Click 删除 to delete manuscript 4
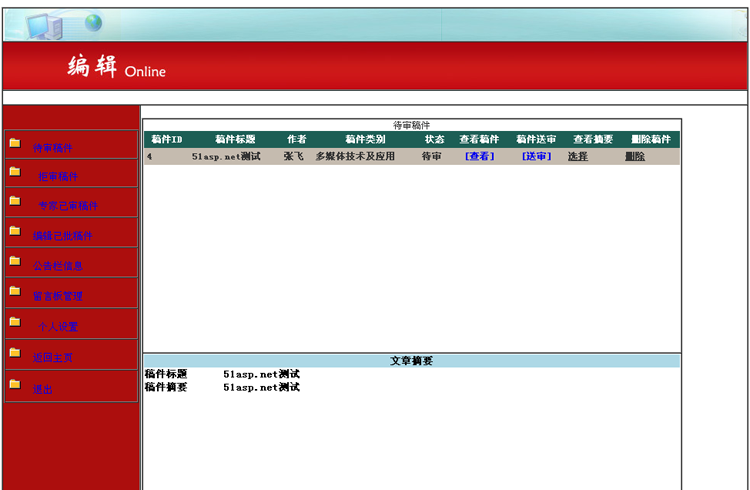Viewport: 750px width, 490px height. click(x=635, y=156)
